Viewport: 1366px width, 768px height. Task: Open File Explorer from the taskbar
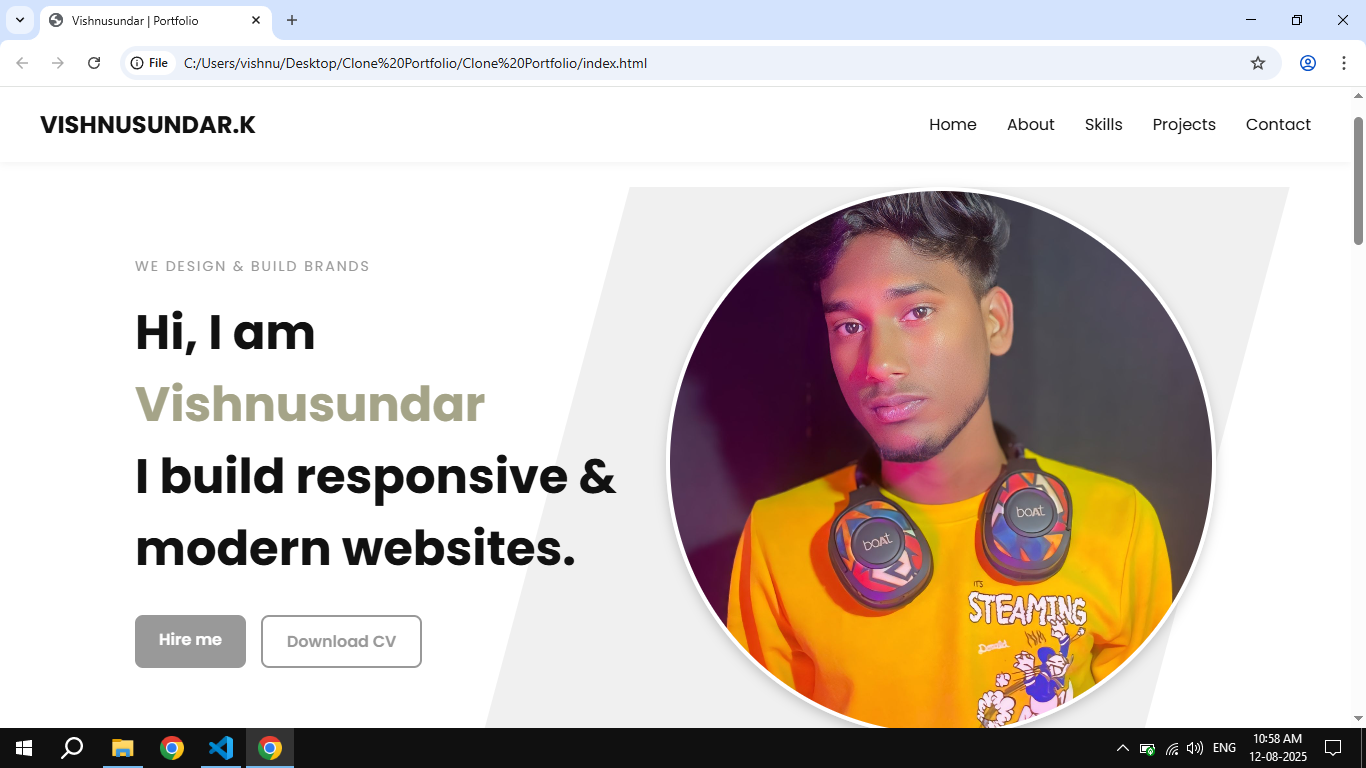tap(122, 748)
